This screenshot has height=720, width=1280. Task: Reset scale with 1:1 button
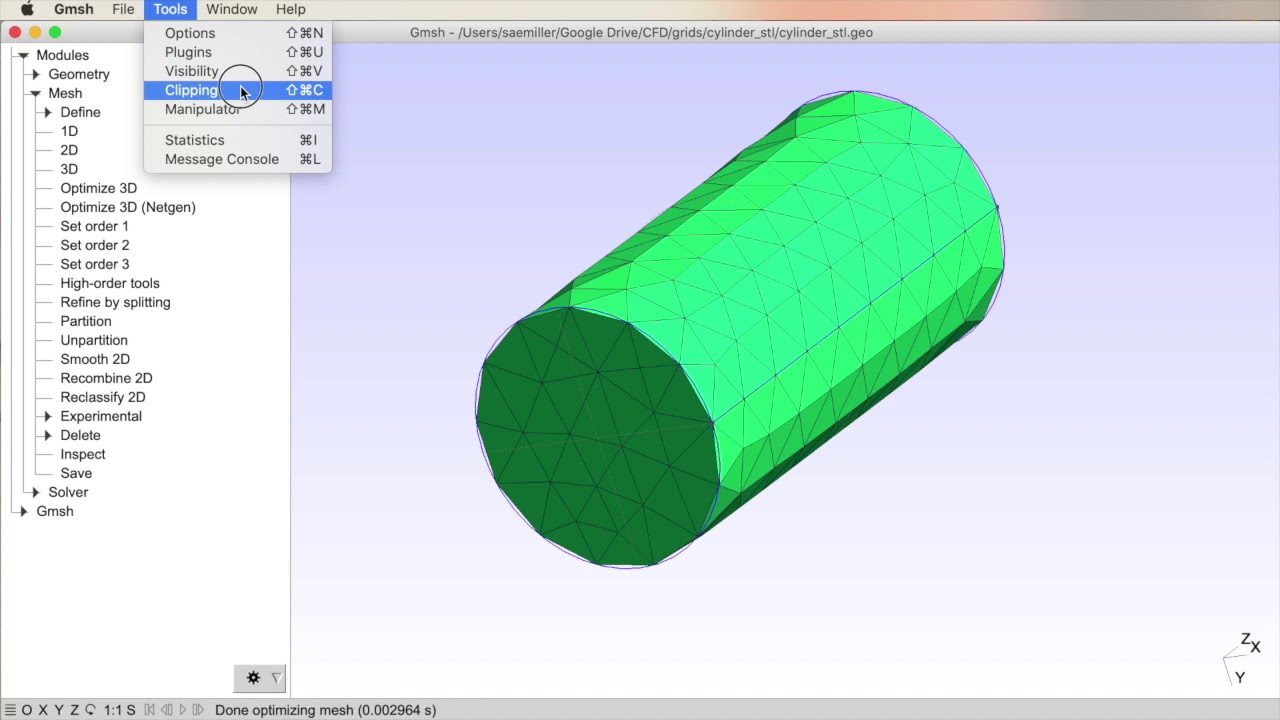coord(112,710)
